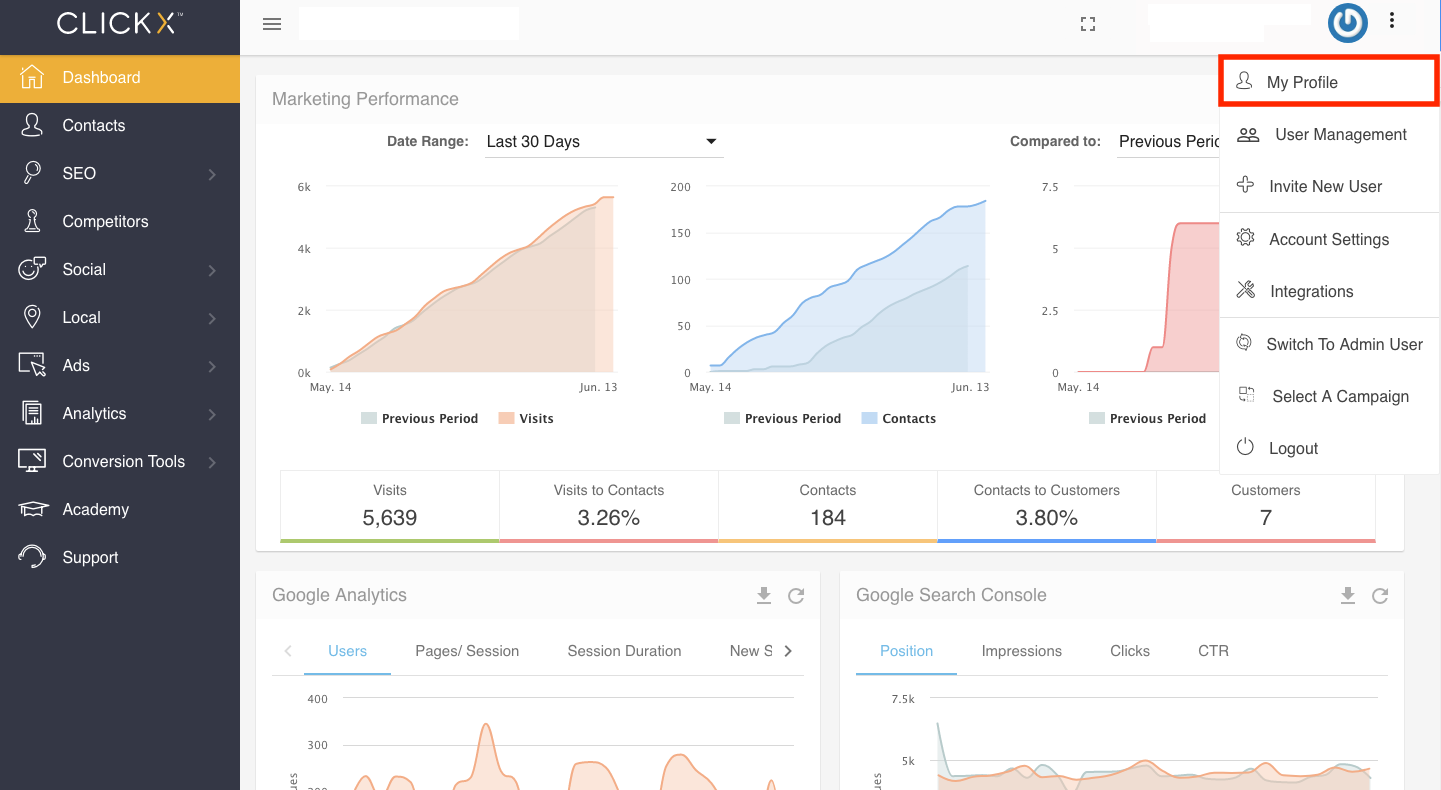Refresh the Google Analytics widget
The width and height of the screenshot is (1441, 790).
796,596
